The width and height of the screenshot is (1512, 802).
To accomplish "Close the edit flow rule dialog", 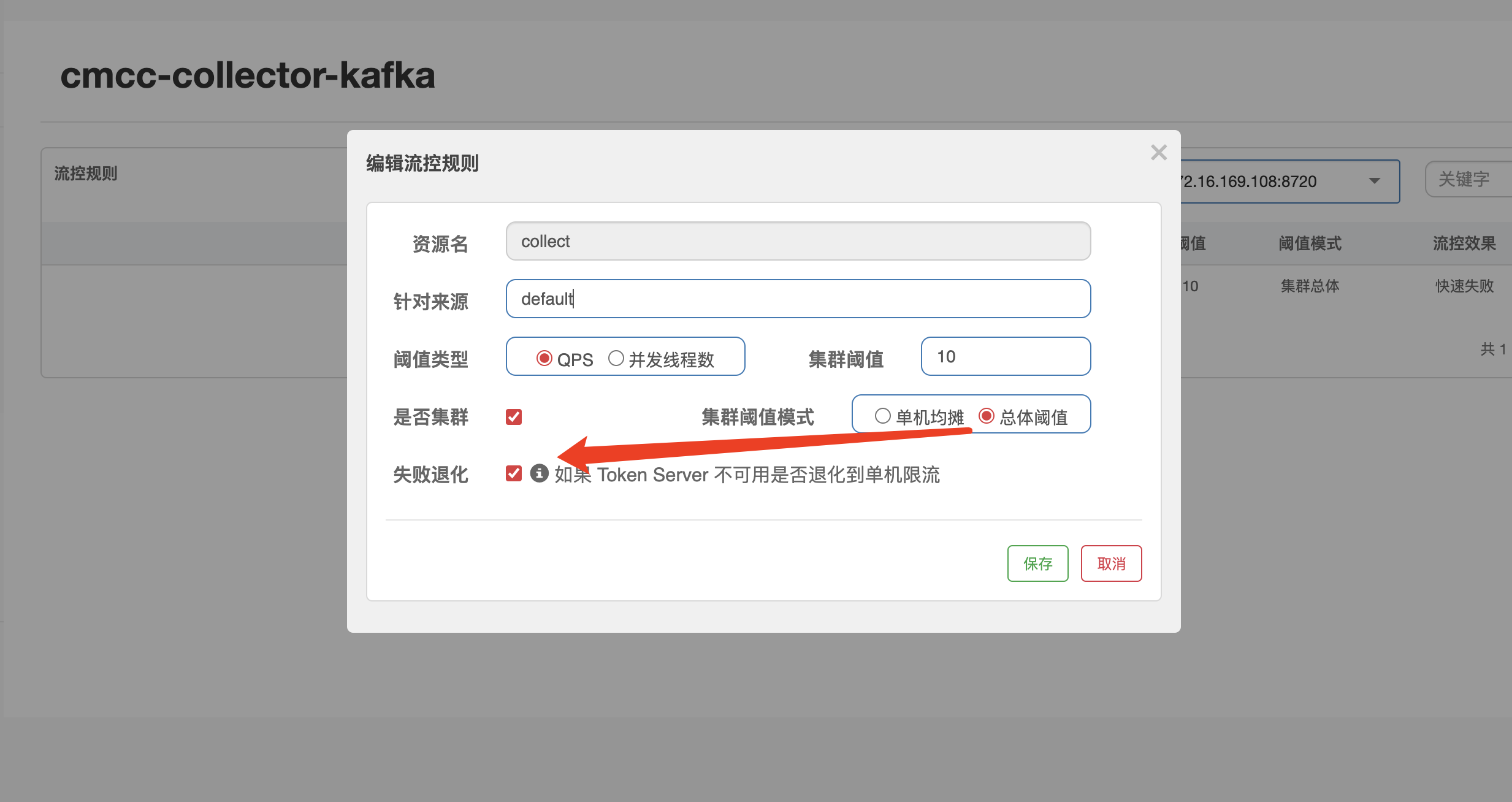I will point(1158,152).
